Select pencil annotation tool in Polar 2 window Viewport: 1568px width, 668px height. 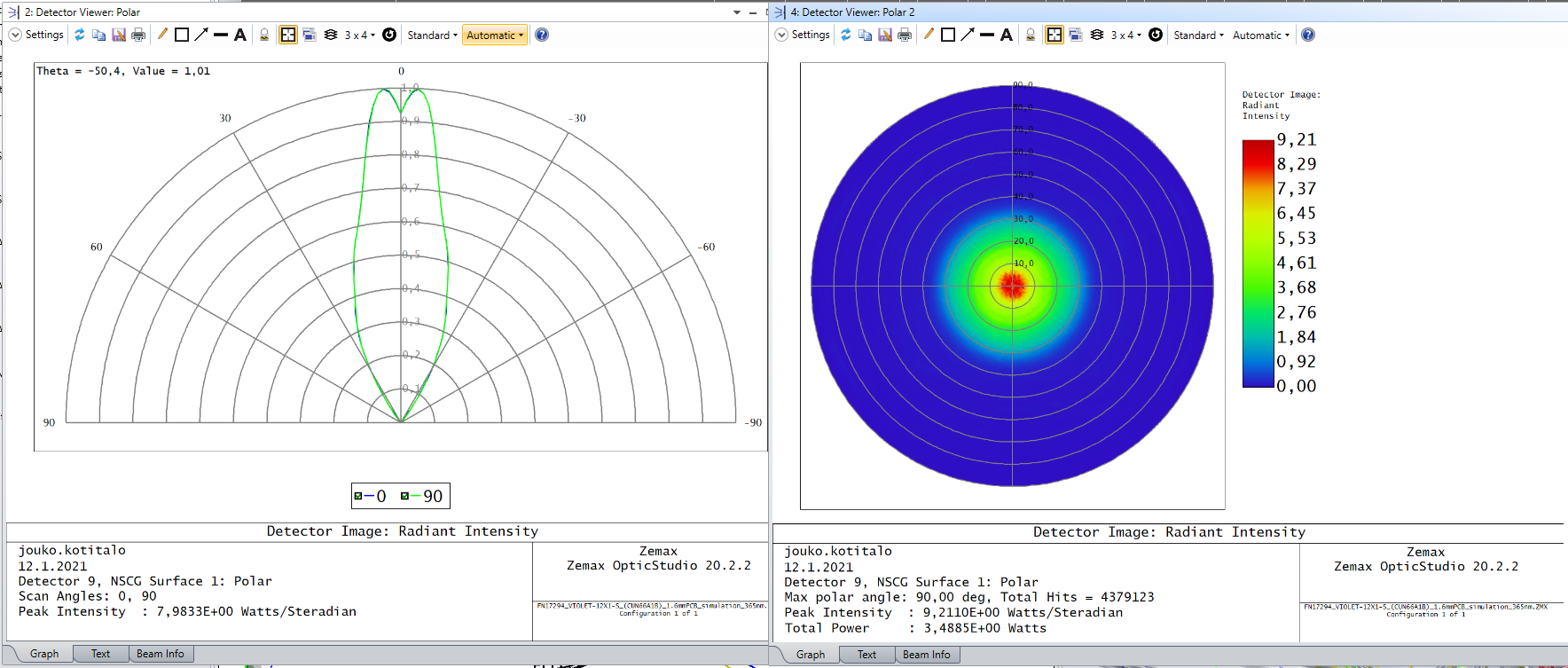click(929, 35)
